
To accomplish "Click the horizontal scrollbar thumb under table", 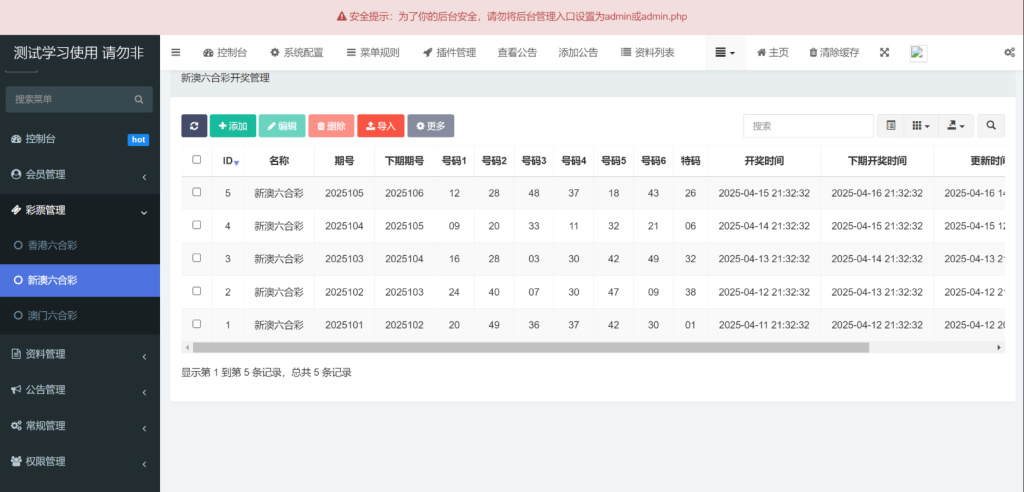I will 531,348.
